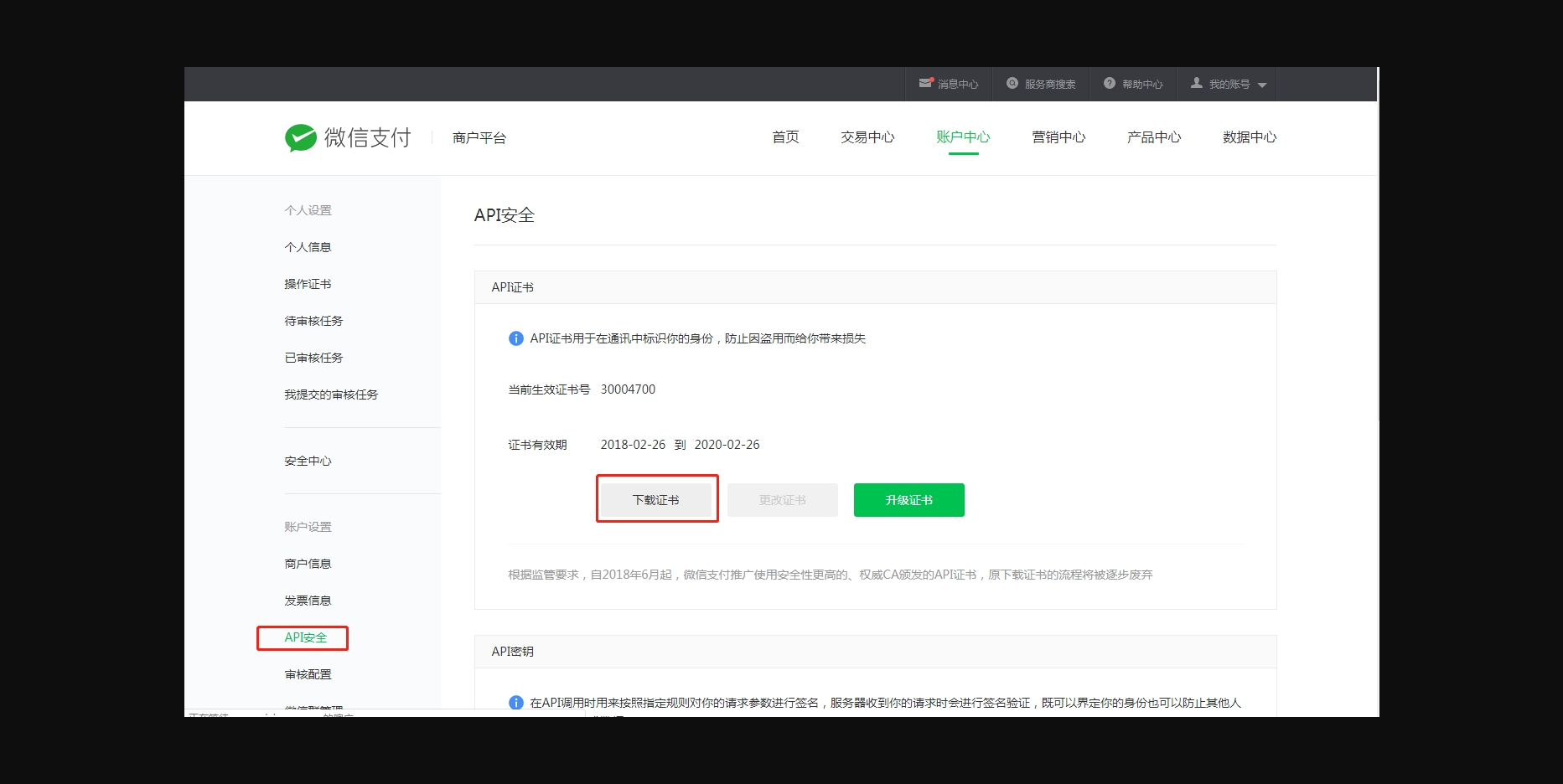This screenshot has width=1563, height=784.
Task: Switch to the 首页 tab
Action: (x=785, y=137)
